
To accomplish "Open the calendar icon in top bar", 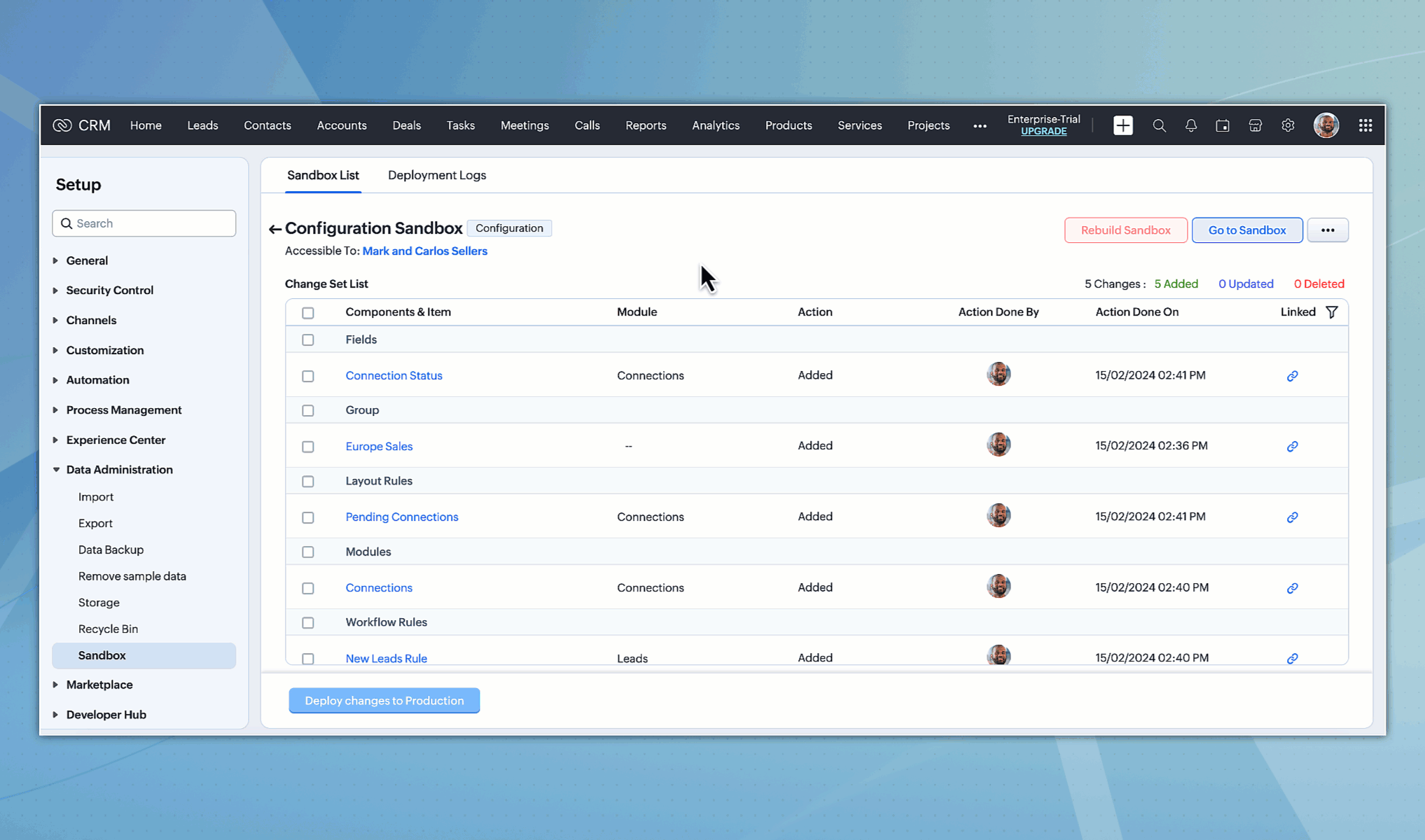I will pos(1223,125).
